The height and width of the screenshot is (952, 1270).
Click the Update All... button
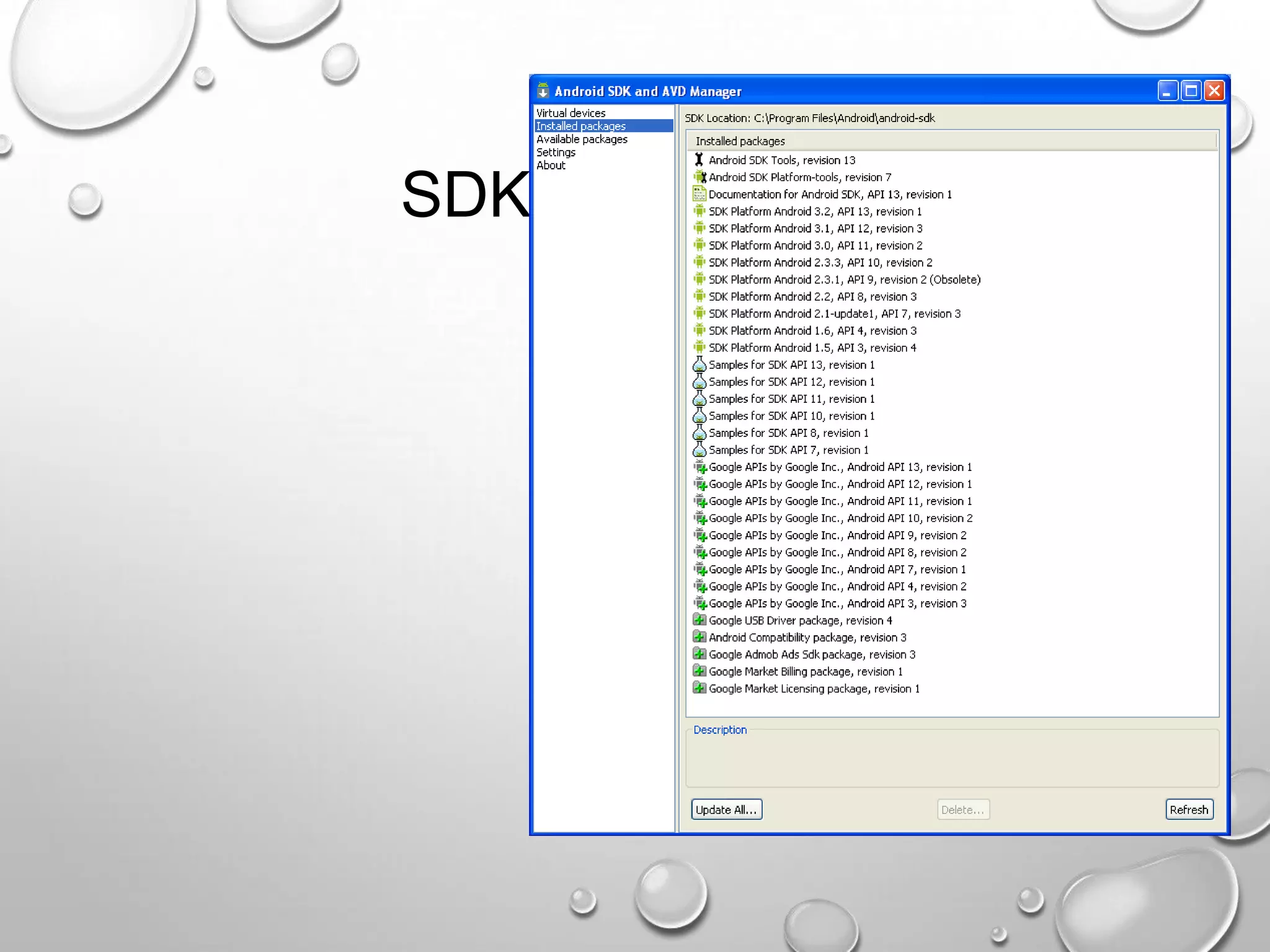coord(726,809)
